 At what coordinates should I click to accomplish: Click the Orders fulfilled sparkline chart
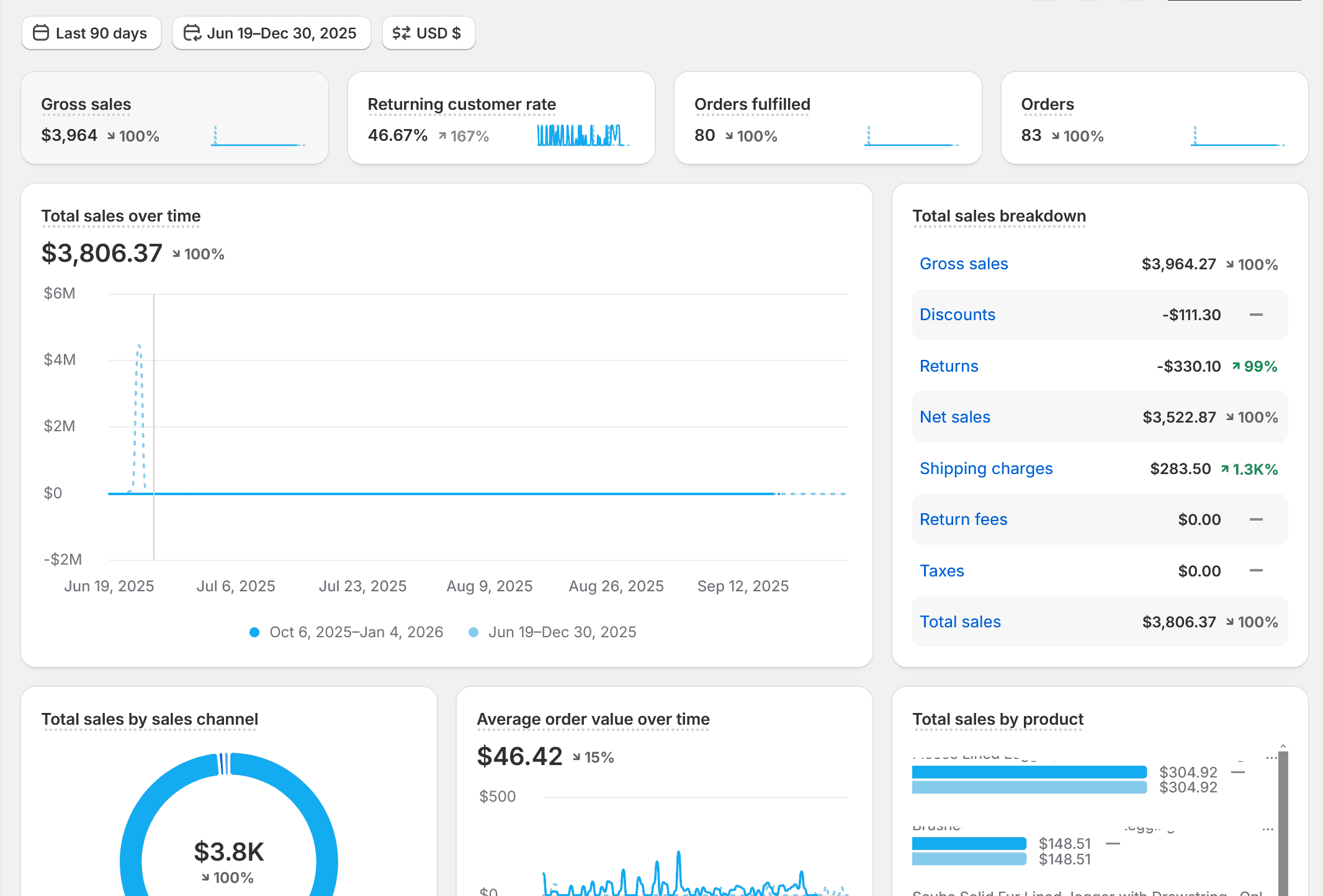click(911, 137)
